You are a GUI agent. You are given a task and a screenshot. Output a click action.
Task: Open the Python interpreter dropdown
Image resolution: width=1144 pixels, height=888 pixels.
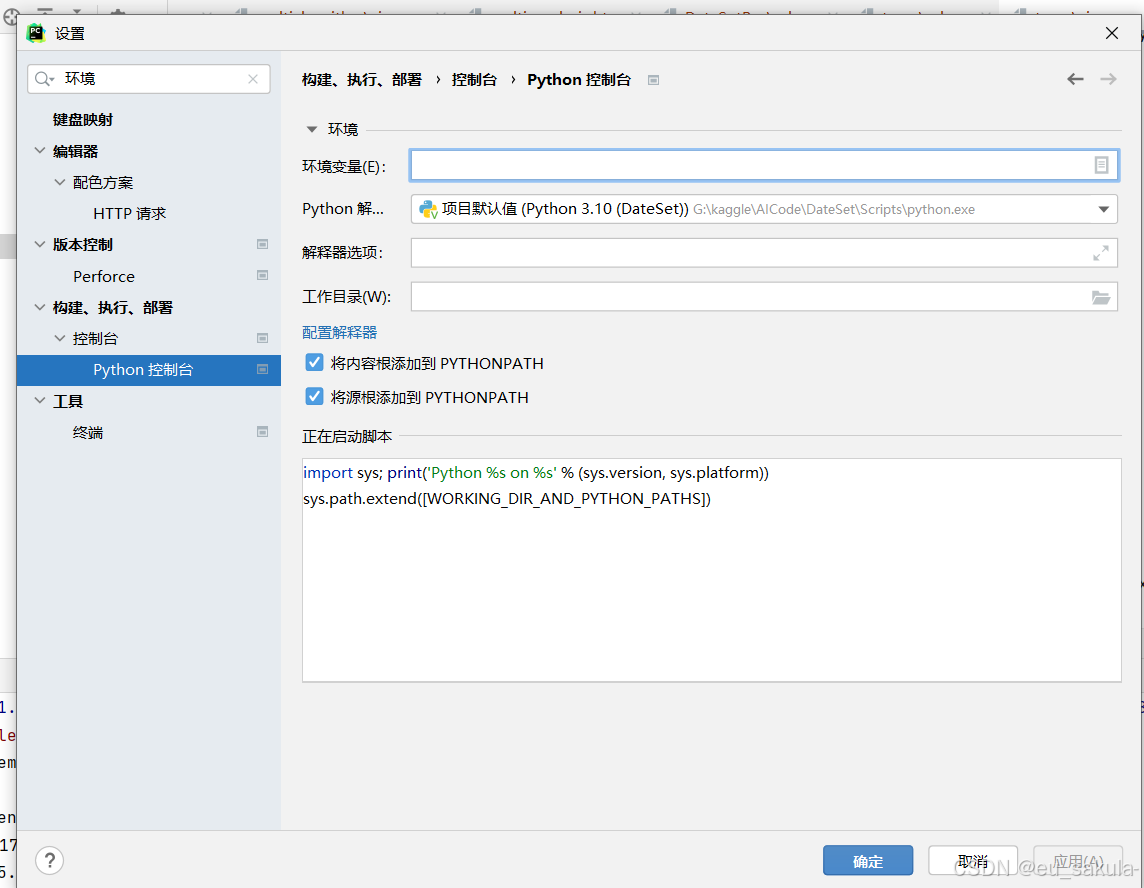point(1103,209)
